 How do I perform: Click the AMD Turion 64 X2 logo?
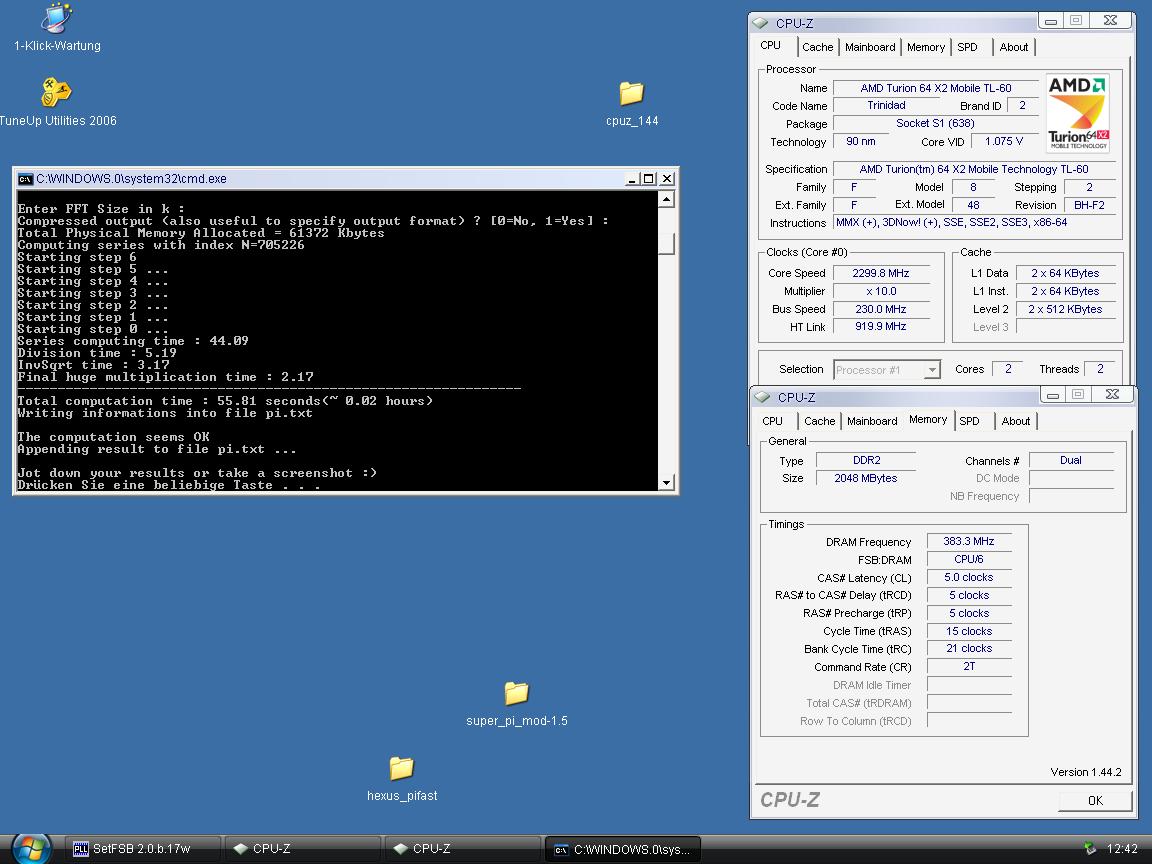pos(1078,114)
